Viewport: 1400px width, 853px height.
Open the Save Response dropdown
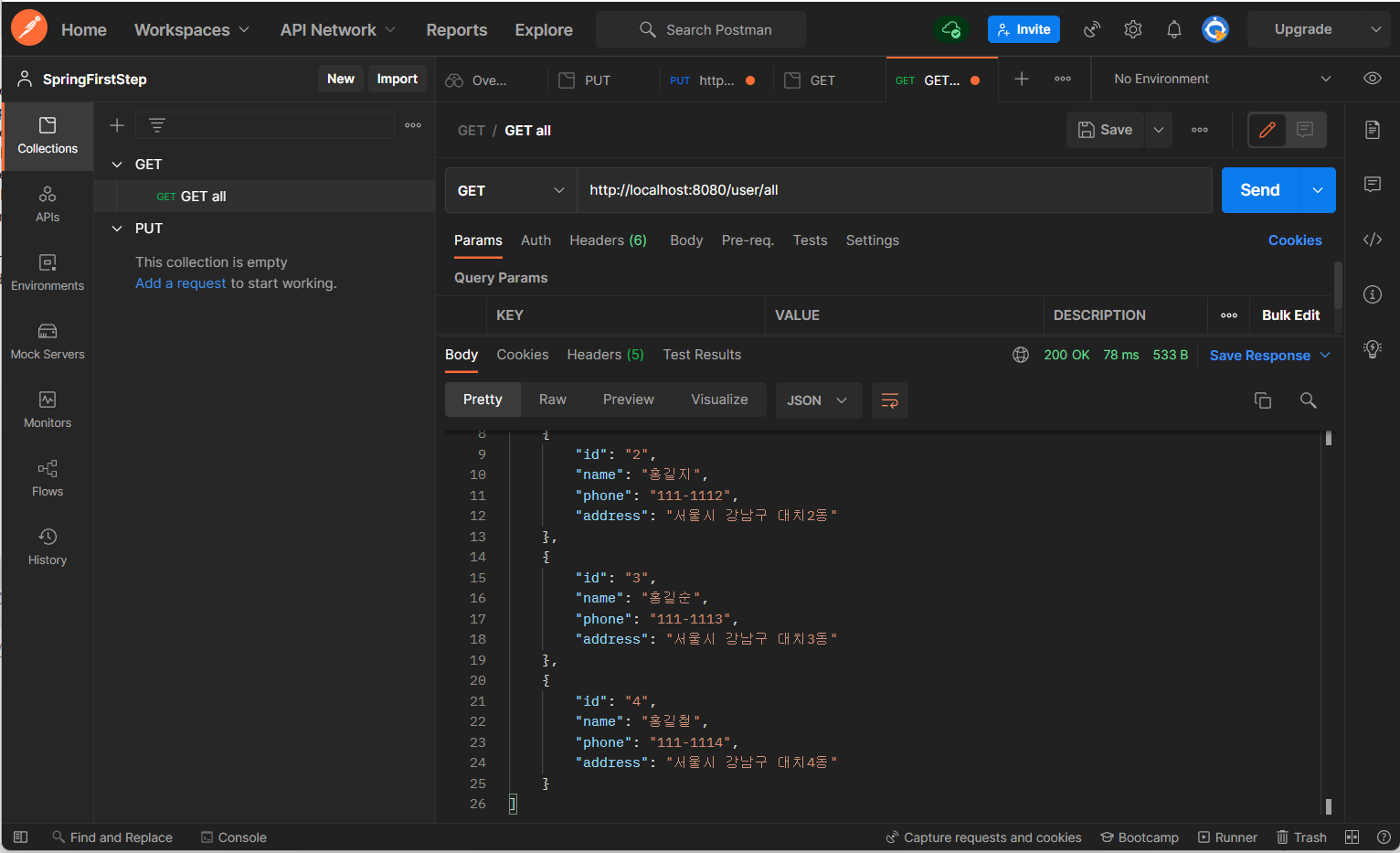pyautogui.click(x=1270, y=356)
